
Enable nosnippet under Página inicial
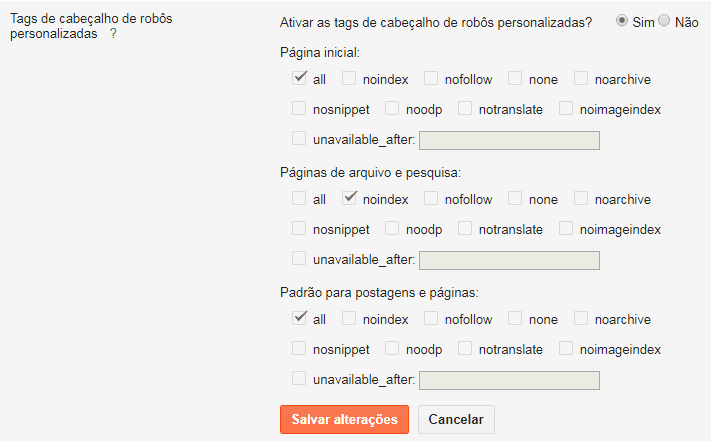[x=299, y=108]
